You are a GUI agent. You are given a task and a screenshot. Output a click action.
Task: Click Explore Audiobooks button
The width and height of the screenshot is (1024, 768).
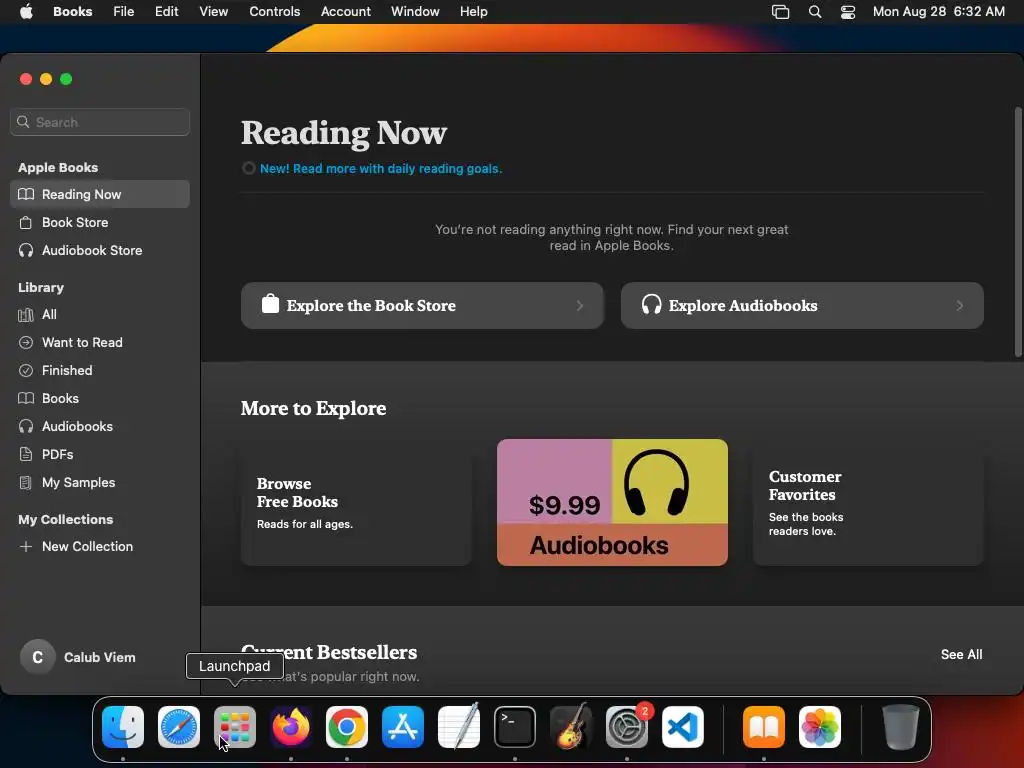[x=802, y=306]
